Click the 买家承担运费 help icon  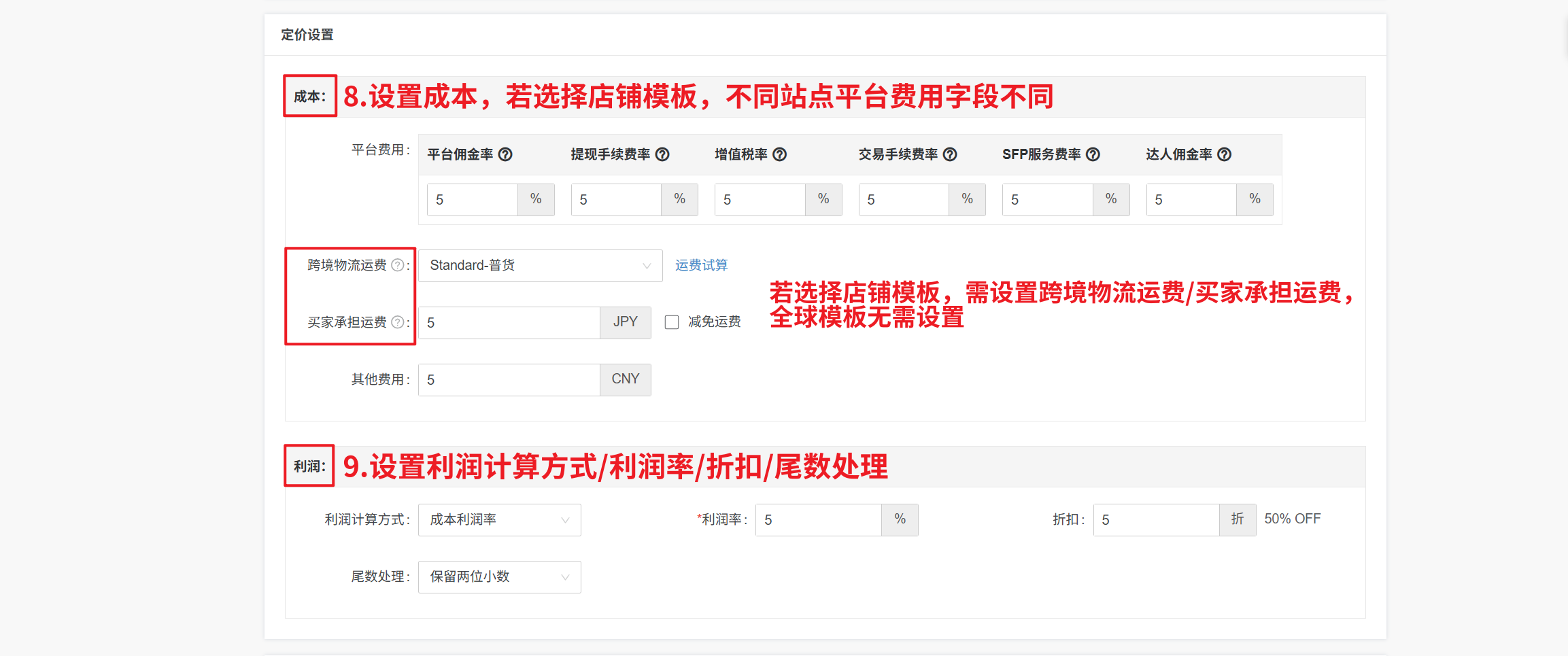pos(398,322)
